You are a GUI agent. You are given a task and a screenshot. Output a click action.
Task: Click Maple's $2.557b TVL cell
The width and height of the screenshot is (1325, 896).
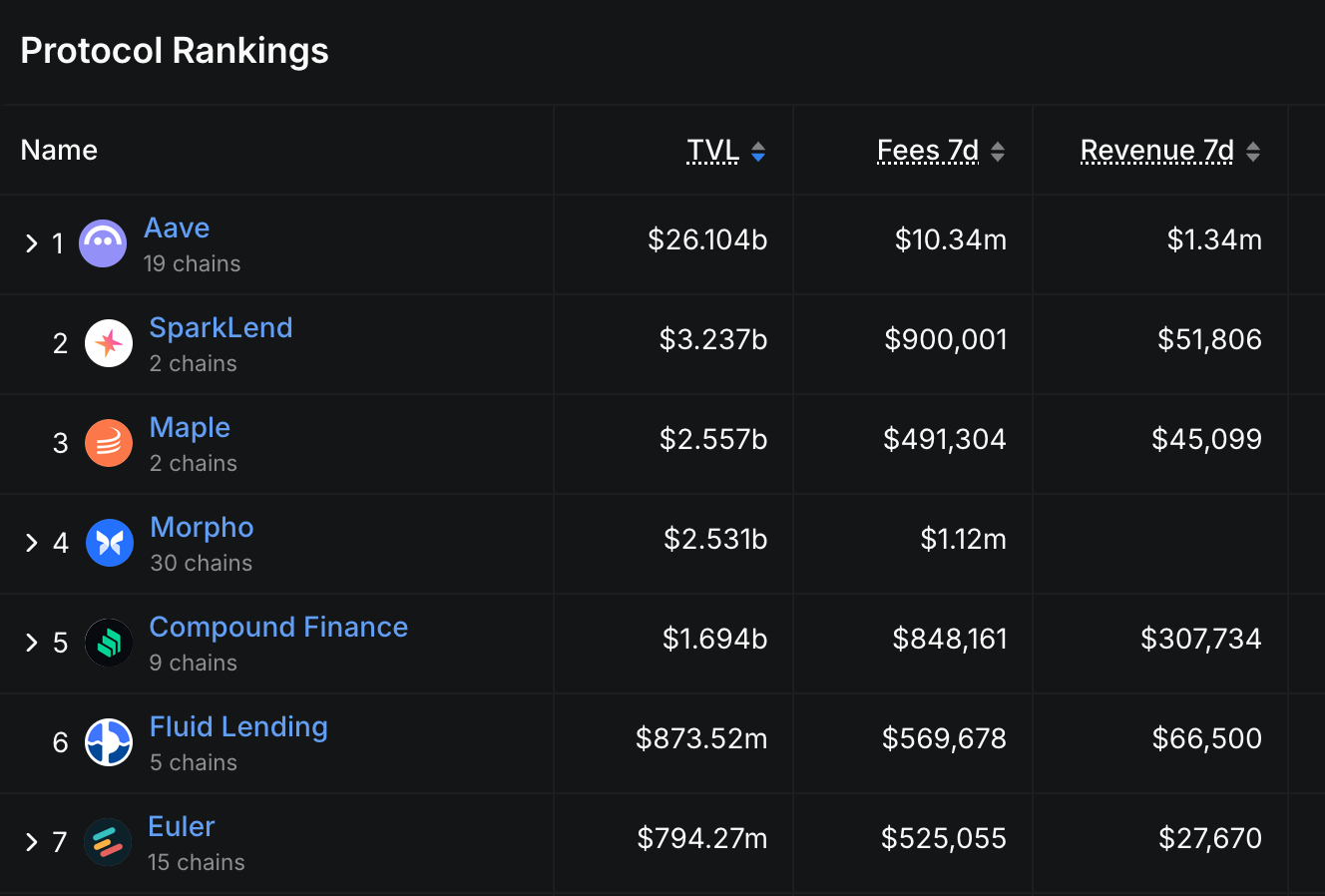point(713,439)
